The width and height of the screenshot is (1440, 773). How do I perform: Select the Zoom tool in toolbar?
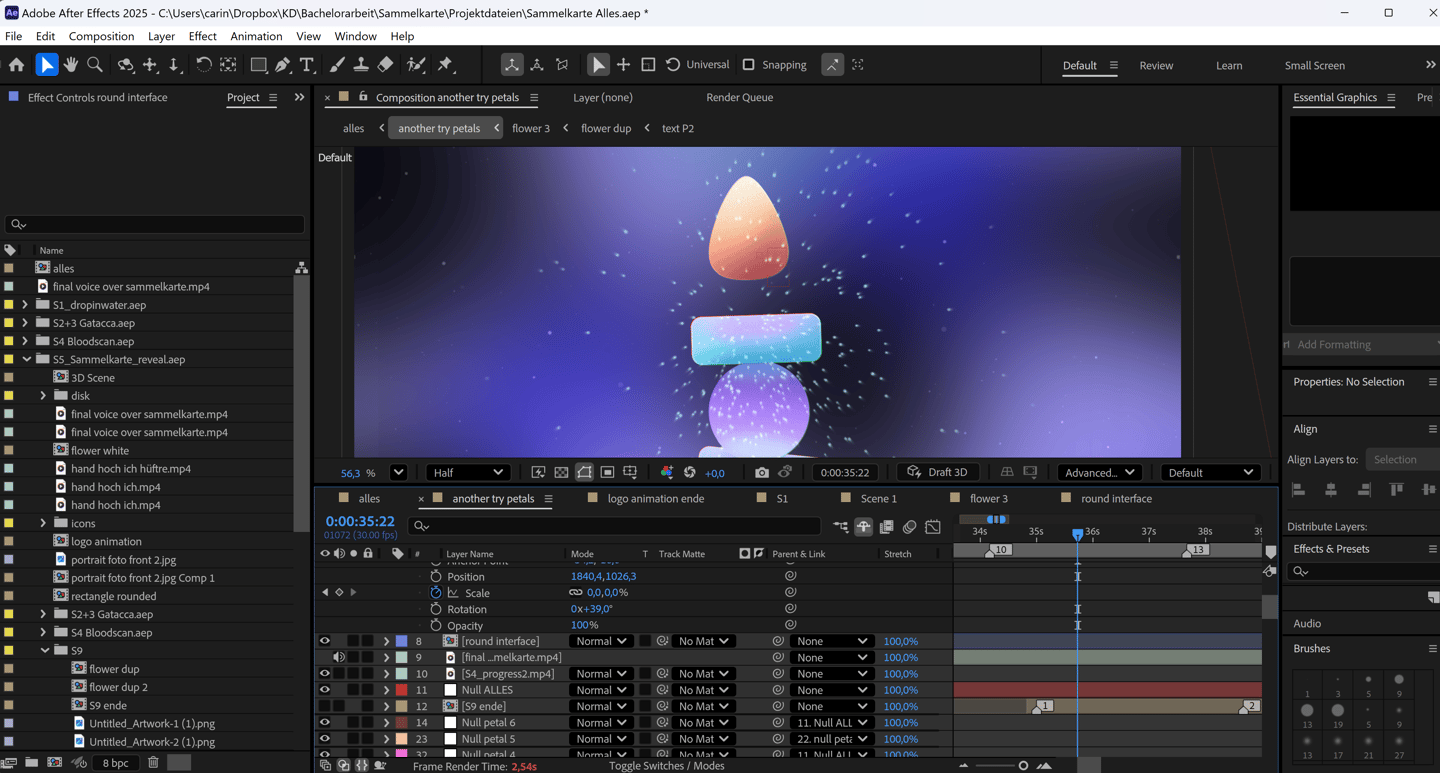tap(95, 65)
